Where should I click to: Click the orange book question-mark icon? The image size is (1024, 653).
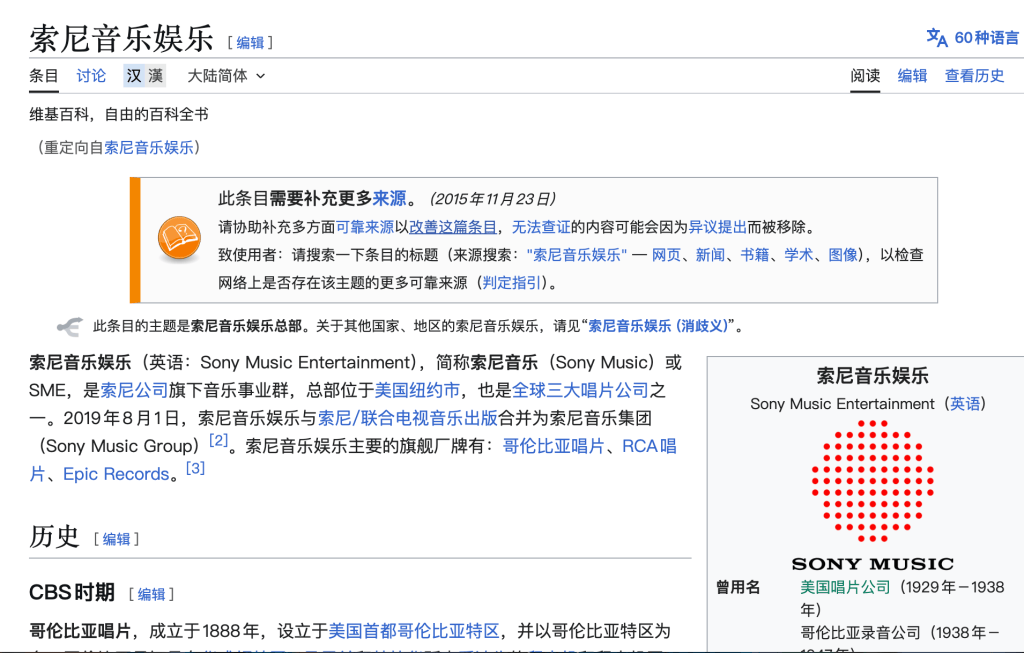click(179, 238)
